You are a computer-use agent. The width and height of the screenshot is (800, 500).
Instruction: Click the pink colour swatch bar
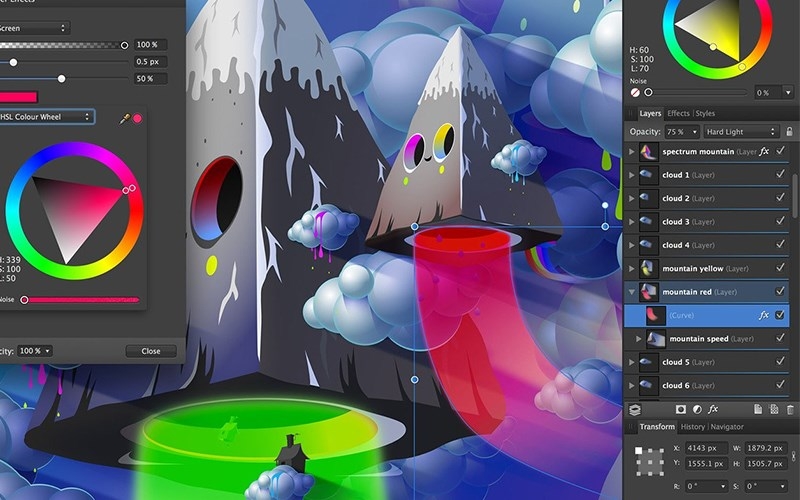tap(18, 97)
